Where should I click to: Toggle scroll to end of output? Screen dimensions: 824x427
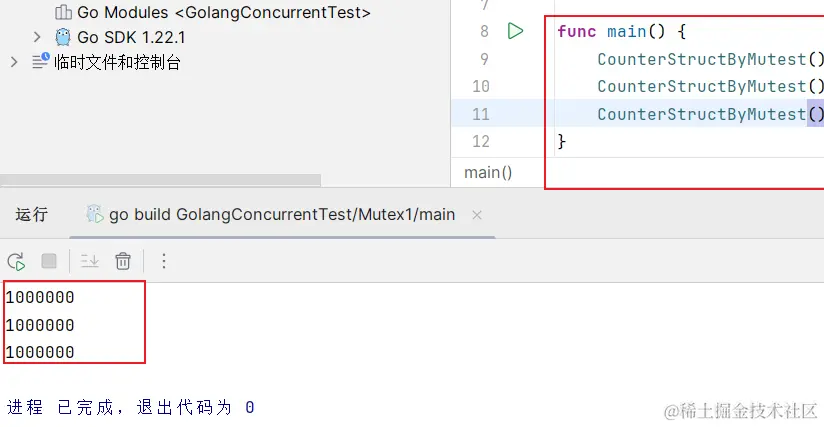pyautogui.click(x=89, y=261)
